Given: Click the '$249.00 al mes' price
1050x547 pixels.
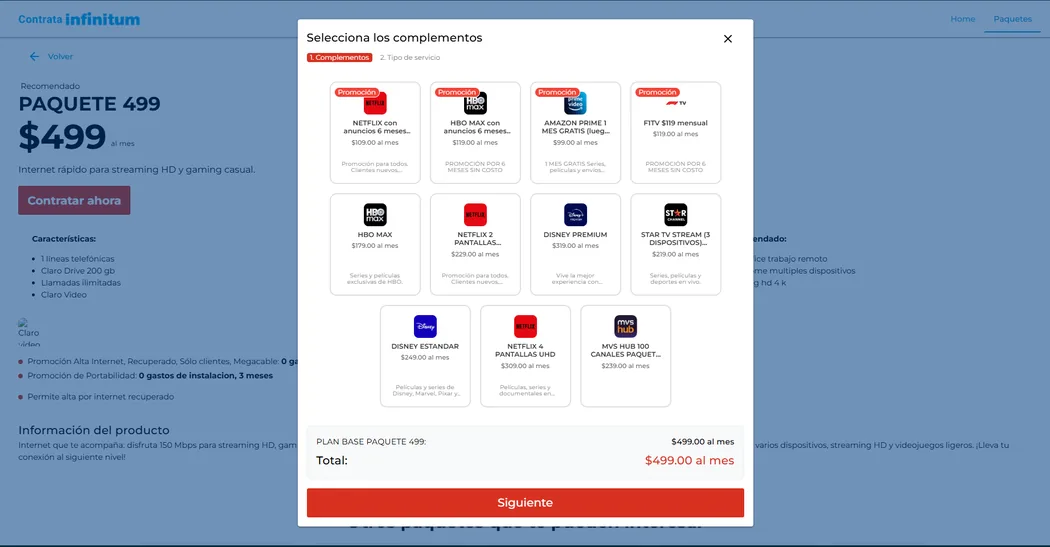Looking at the screenshot, I should pyautogui.click(x=425, y=358).
